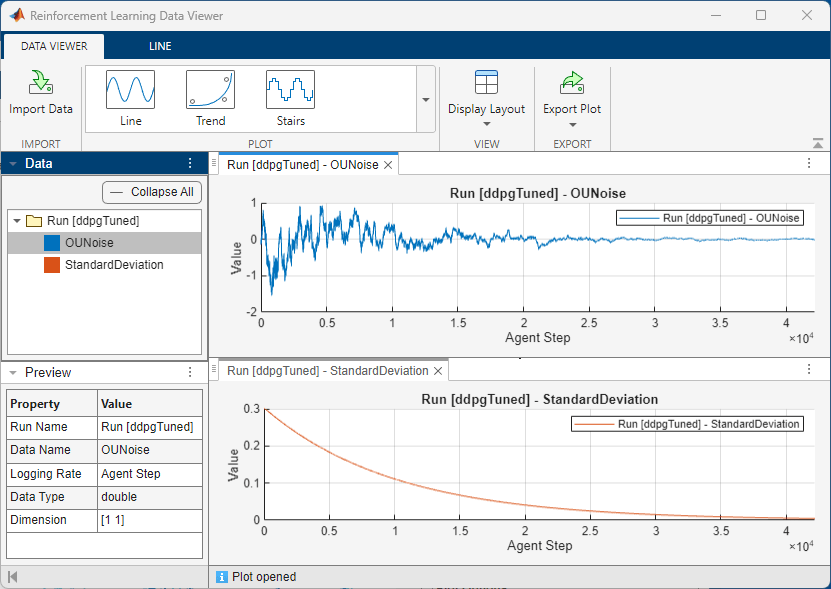This screenshot has width=831, height=589.
Task: Switch to the LINE ribbon tab
Action: (x=160, y=46)
